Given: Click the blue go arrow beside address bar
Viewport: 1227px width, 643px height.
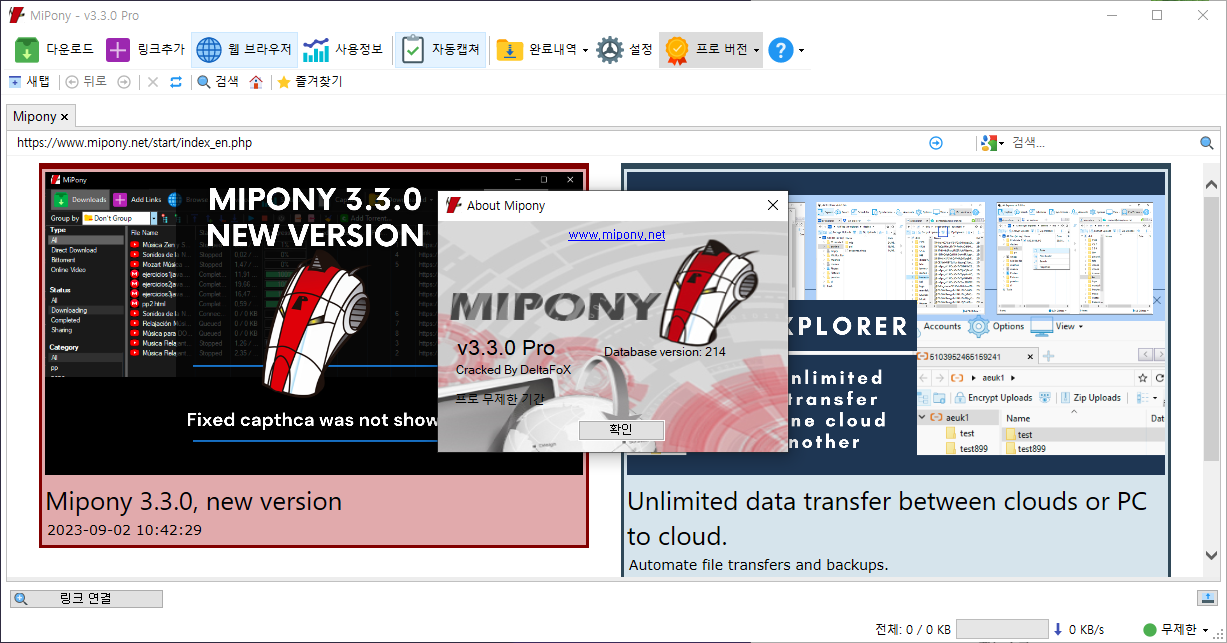Looking at the screenshot, I should pos(936,143).
